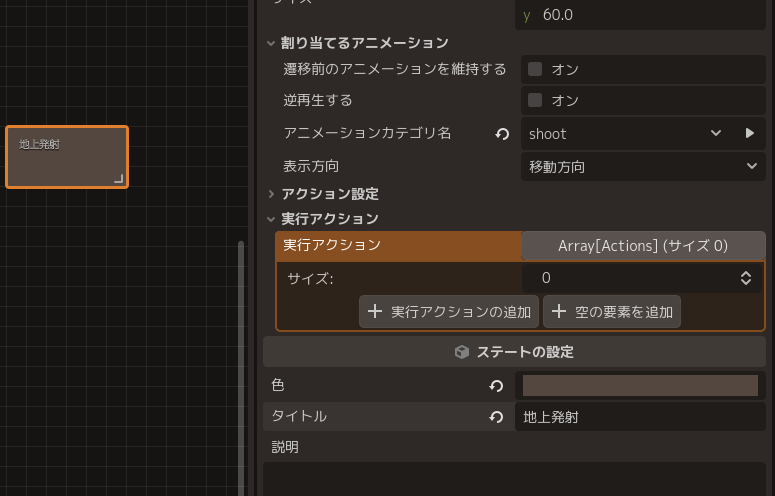Expand the アクション設定 section
The height and width of the screenshot is (496, 775).
271,194
